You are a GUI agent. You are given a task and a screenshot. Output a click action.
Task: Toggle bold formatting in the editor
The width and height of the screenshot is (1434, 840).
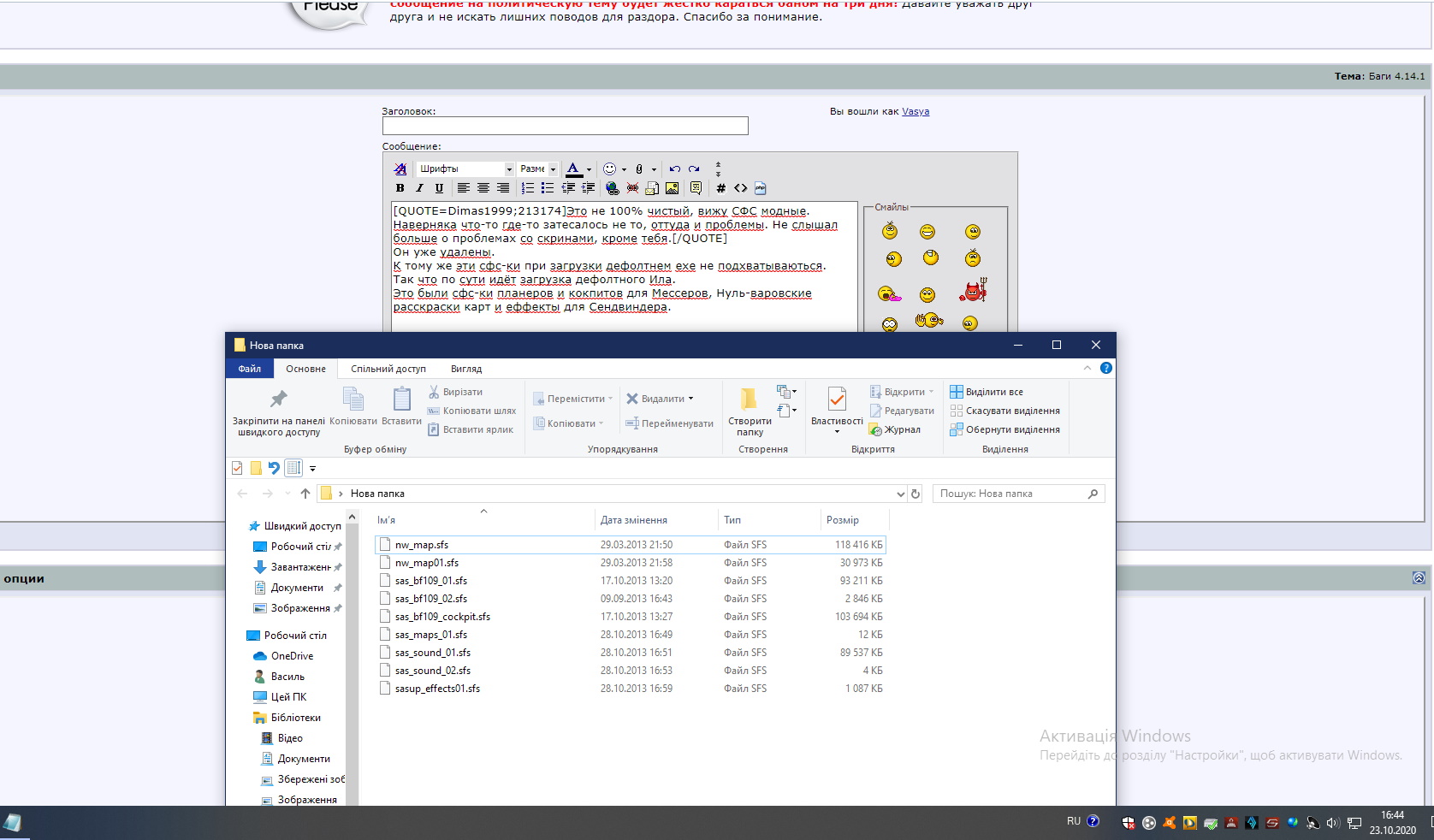click(x=400, y=188)
